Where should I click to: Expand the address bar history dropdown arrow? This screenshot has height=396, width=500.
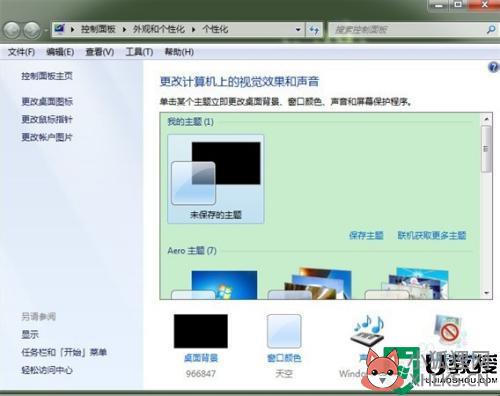pos(298,30)
